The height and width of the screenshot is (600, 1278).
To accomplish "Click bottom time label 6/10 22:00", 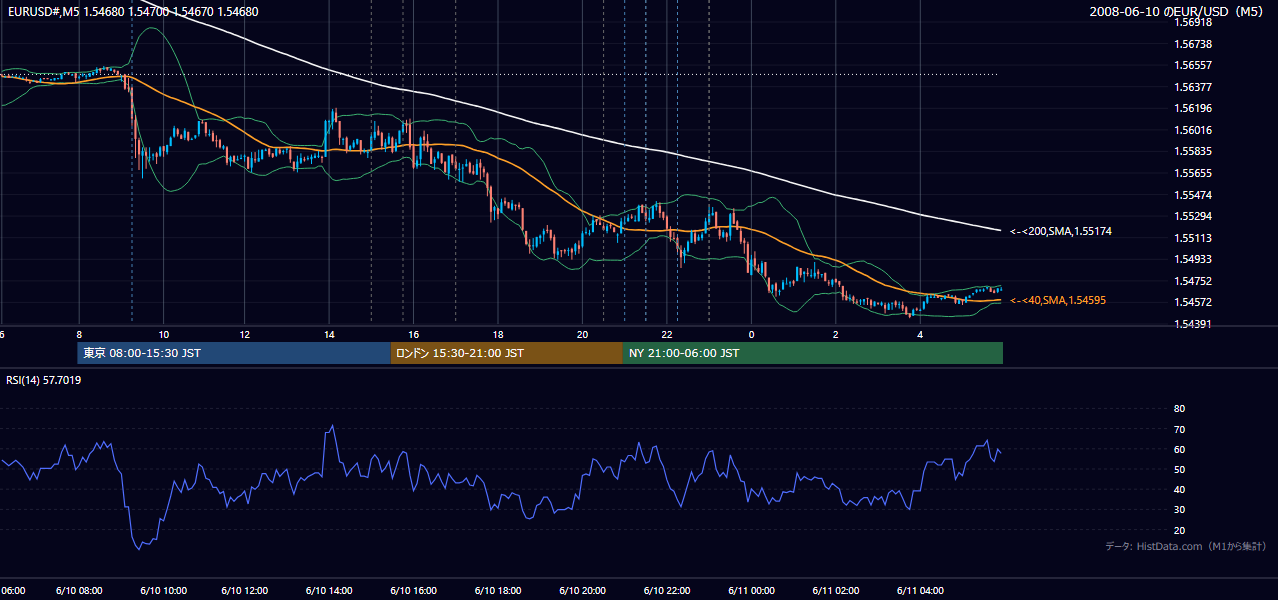I will pyautogui.click(x=666, y=590).
